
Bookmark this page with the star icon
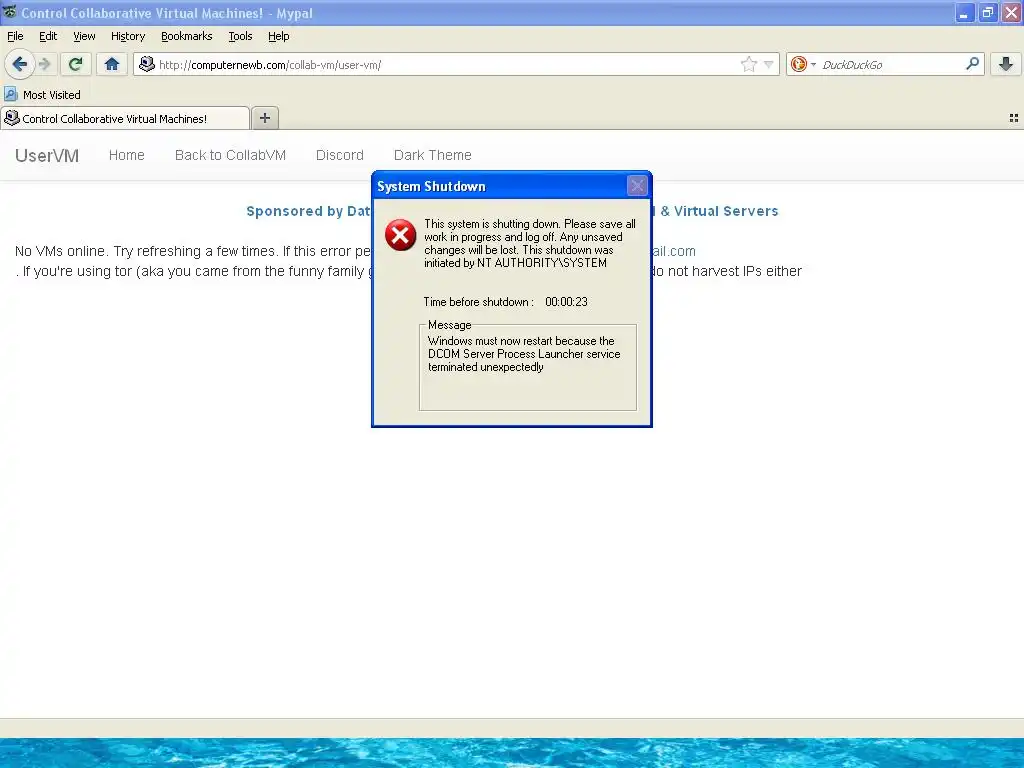(748, 64)
